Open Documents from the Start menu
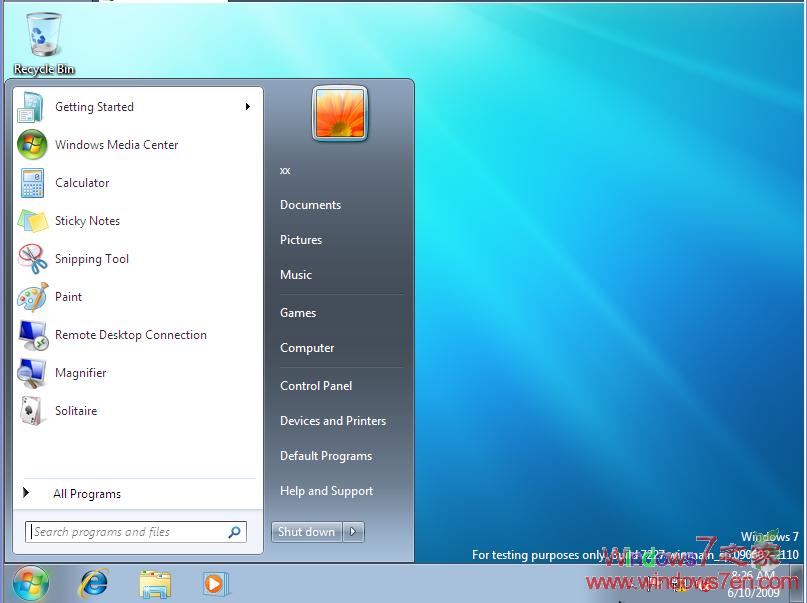 tap(310, 204)
